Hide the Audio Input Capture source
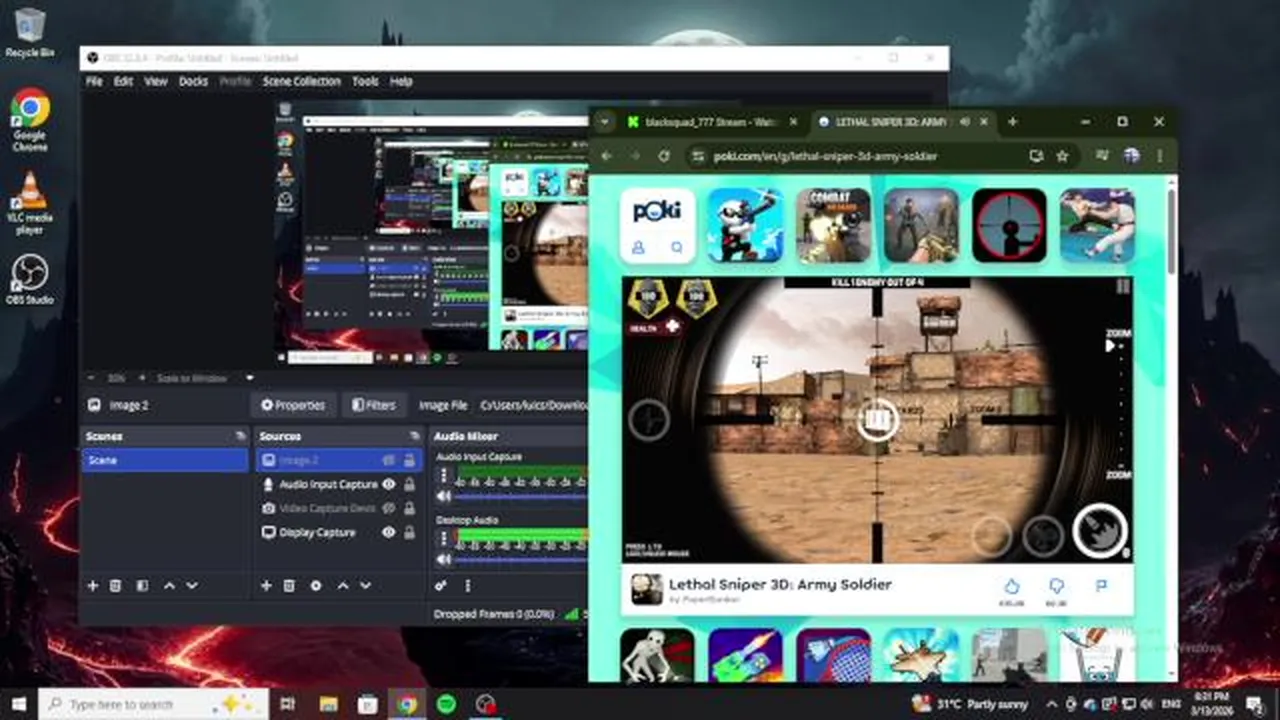 [388, 484]
